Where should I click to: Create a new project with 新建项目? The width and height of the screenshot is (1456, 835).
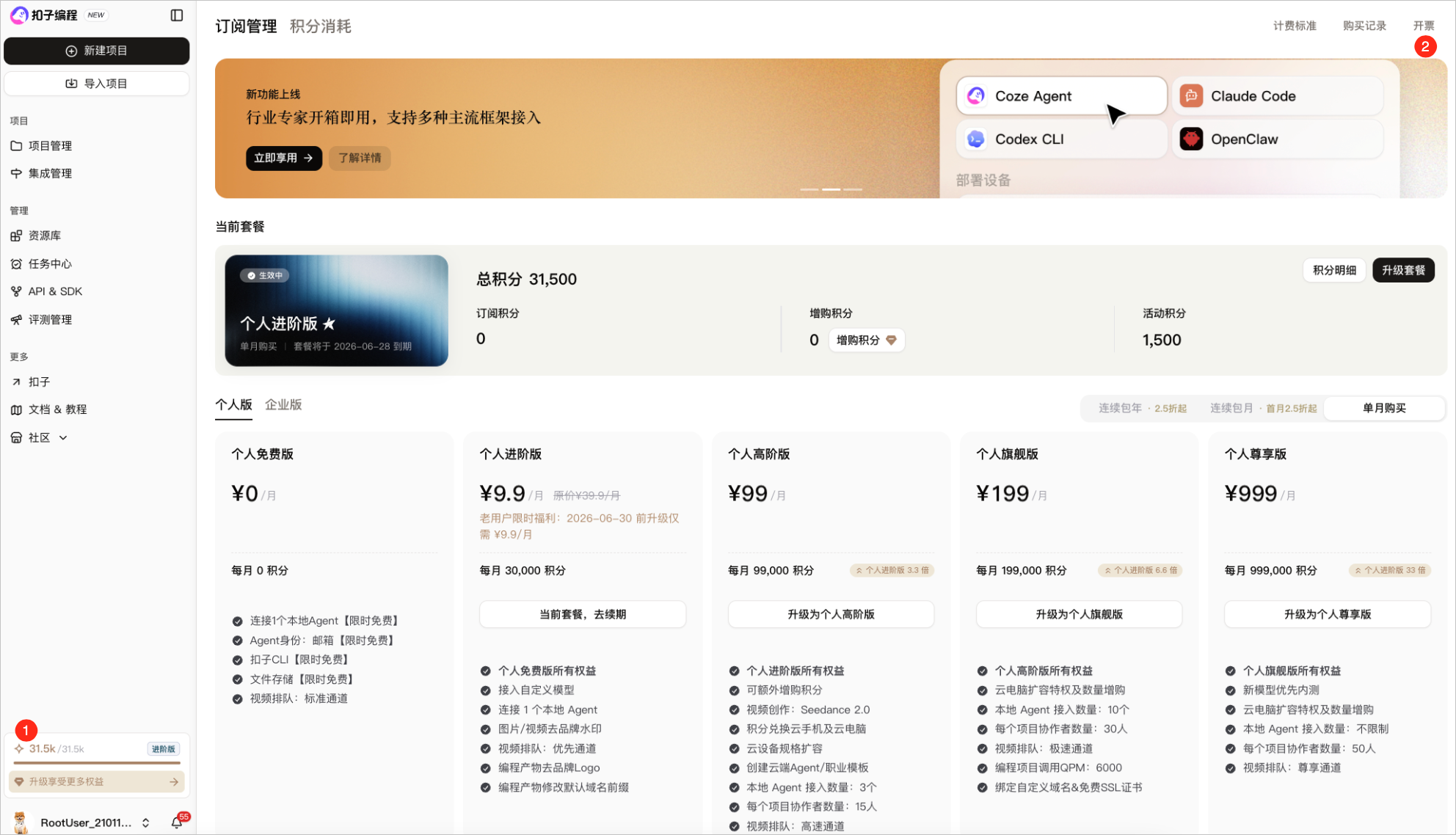97,51
